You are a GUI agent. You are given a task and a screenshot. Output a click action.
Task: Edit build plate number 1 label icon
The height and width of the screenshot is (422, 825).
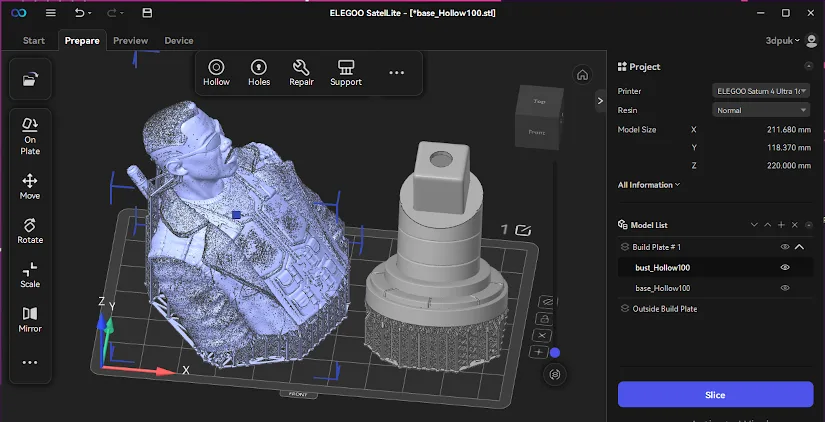pos(524,230)
